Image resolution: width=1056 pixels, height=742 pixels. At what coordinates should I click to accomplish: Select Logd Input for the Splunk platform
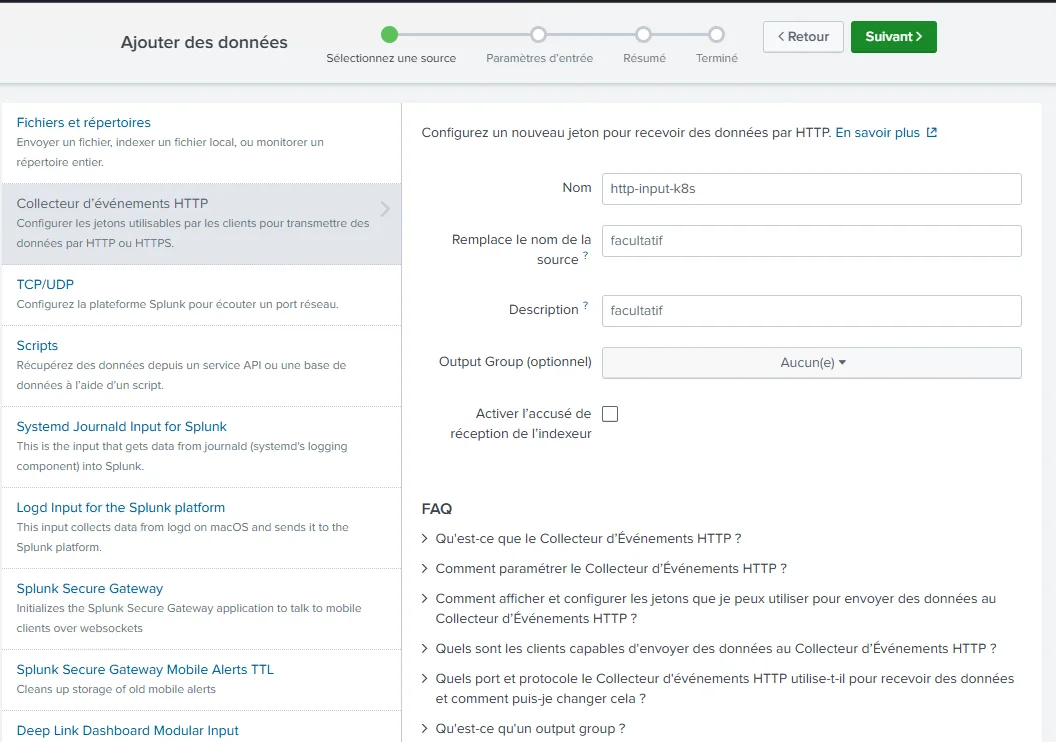pyautogui.click(x=201, y=528)
